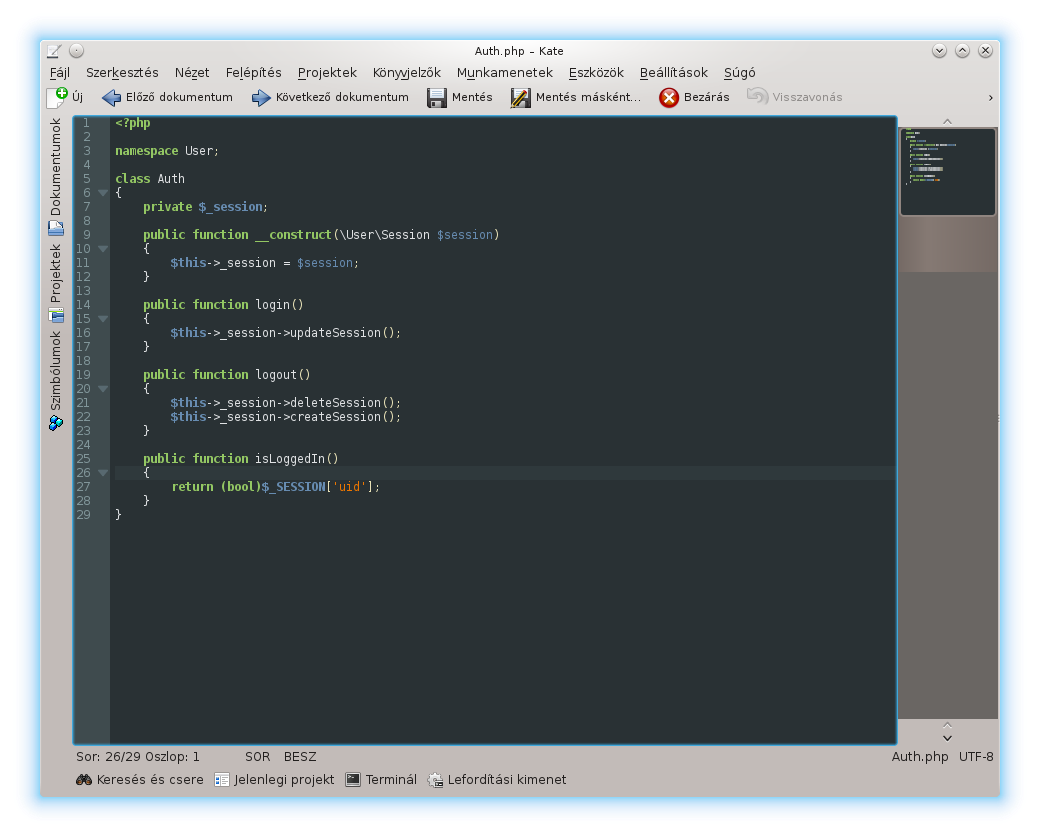Open the Eszközök menu
Image resolution: width=1040 pixels, height=837 pixels.
coord(596,72)
